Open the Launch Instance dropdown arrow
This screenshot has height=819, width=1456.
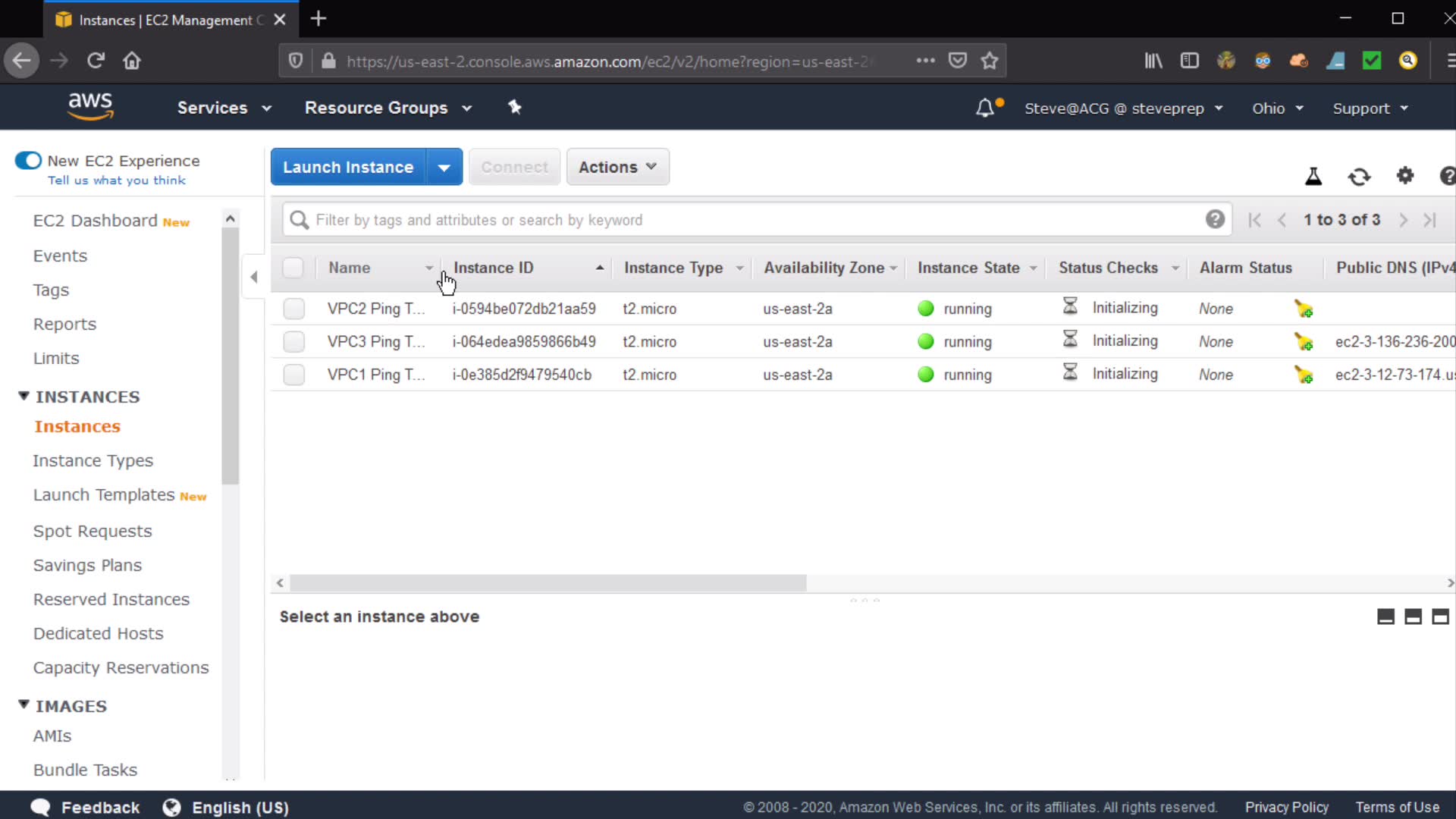444,167
